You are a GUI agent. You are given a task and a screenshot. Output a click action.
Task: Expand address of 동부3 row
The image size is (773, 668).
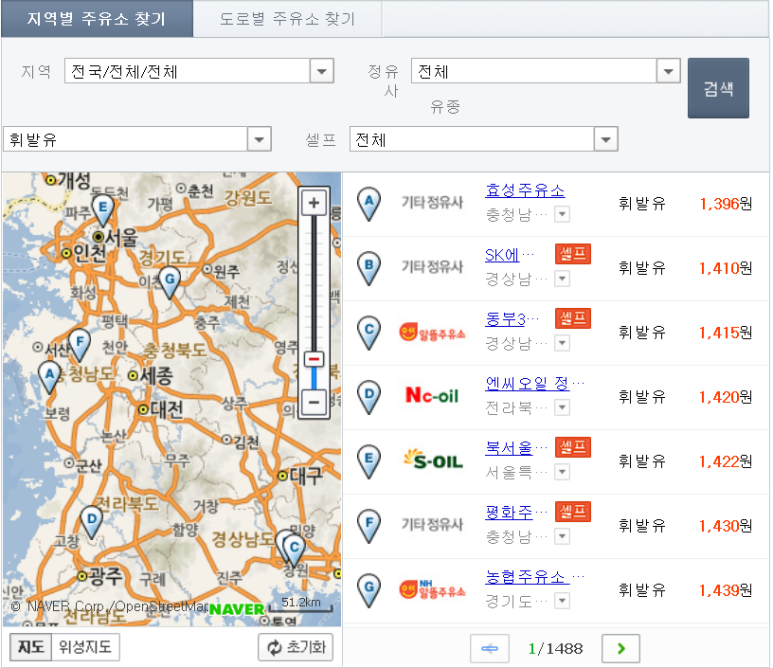562,343
